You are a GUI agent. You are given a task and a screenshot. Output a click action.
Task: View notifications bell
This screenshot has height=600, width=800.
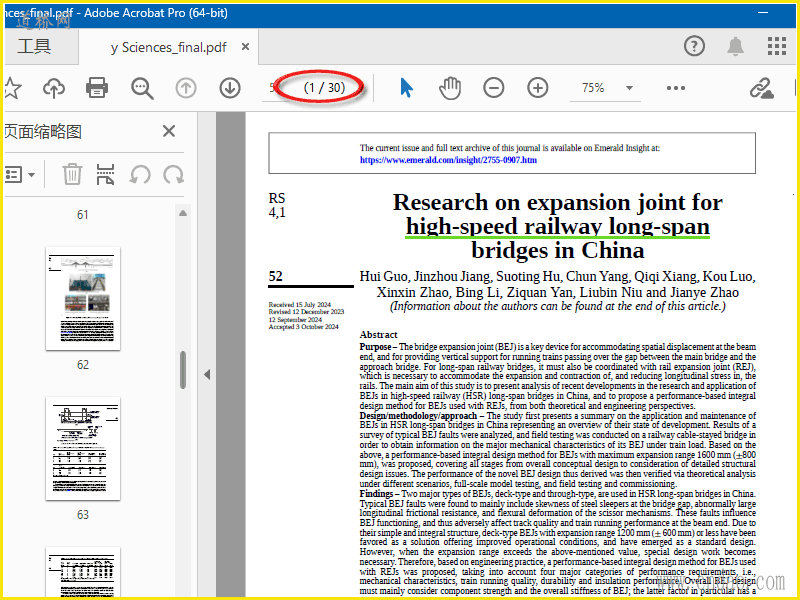coord(735,46)
